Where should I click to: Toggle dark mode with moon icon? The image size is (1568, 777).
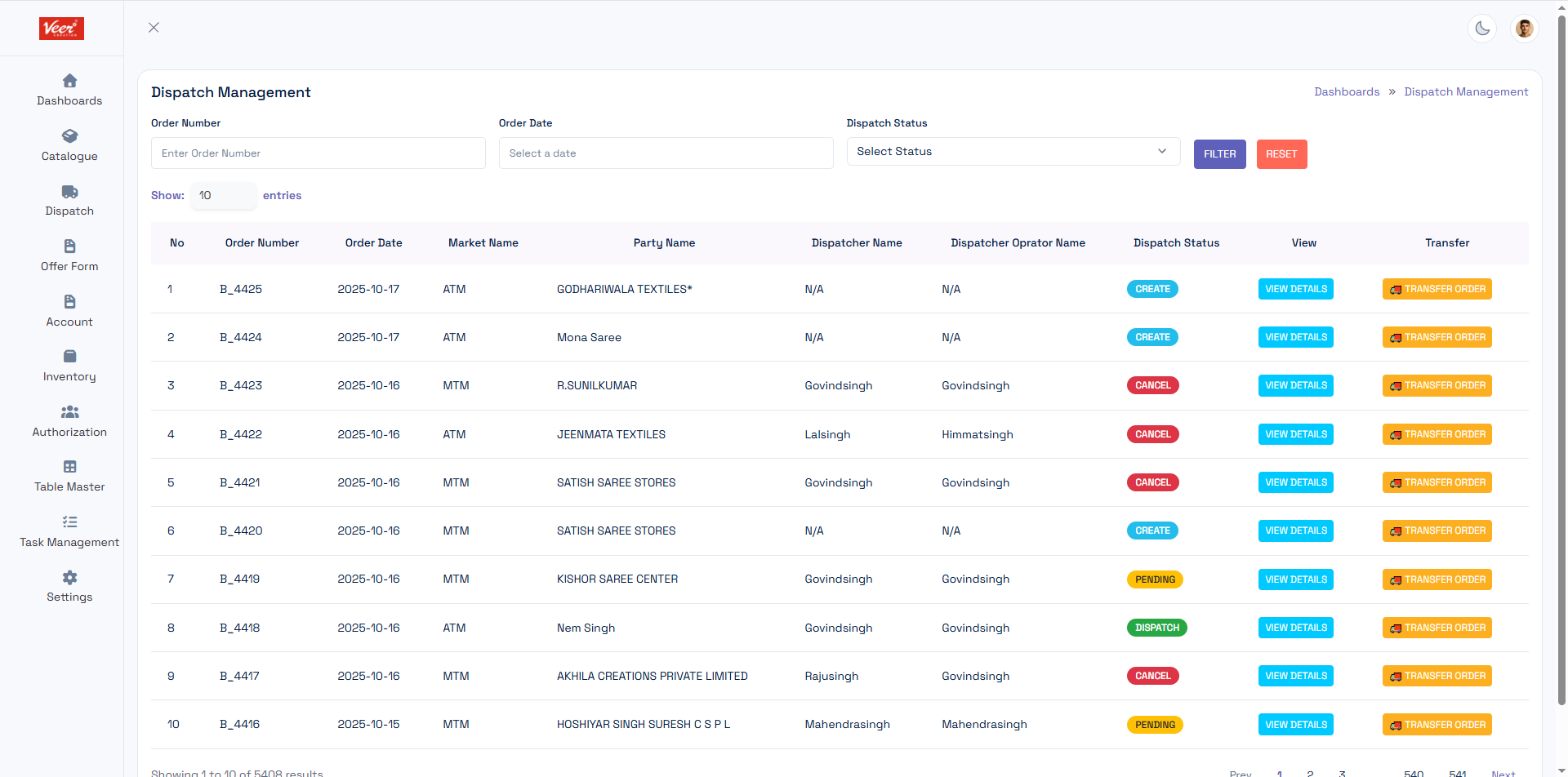tap(1482, 29)
